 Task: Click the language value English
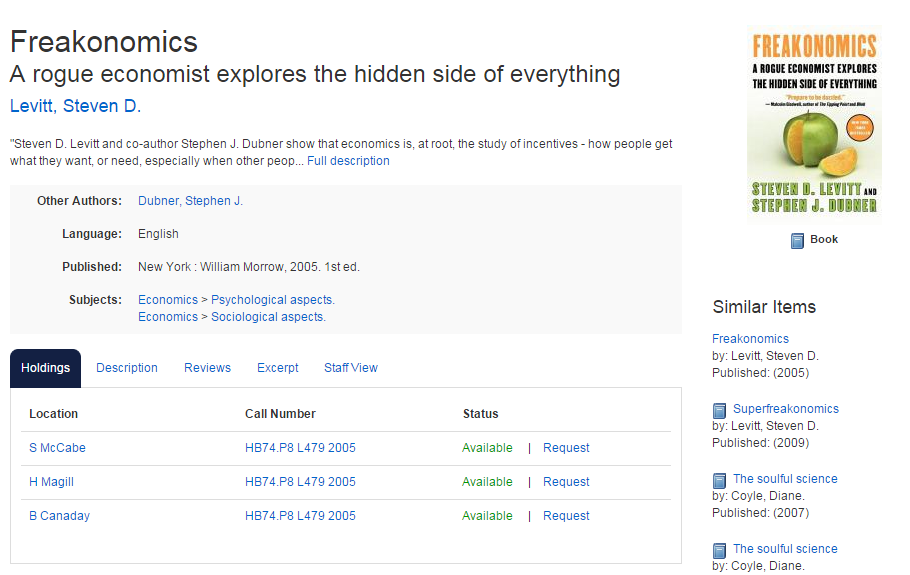[x=158, y=234]
